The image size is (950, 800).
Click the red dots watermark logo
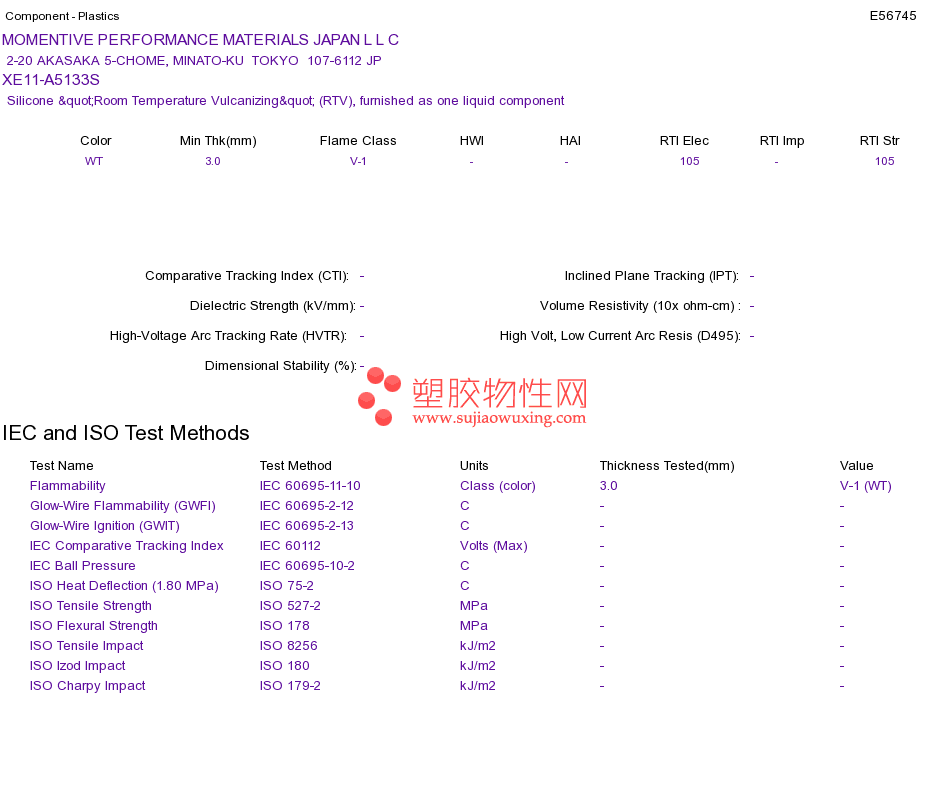click(379, 396)
